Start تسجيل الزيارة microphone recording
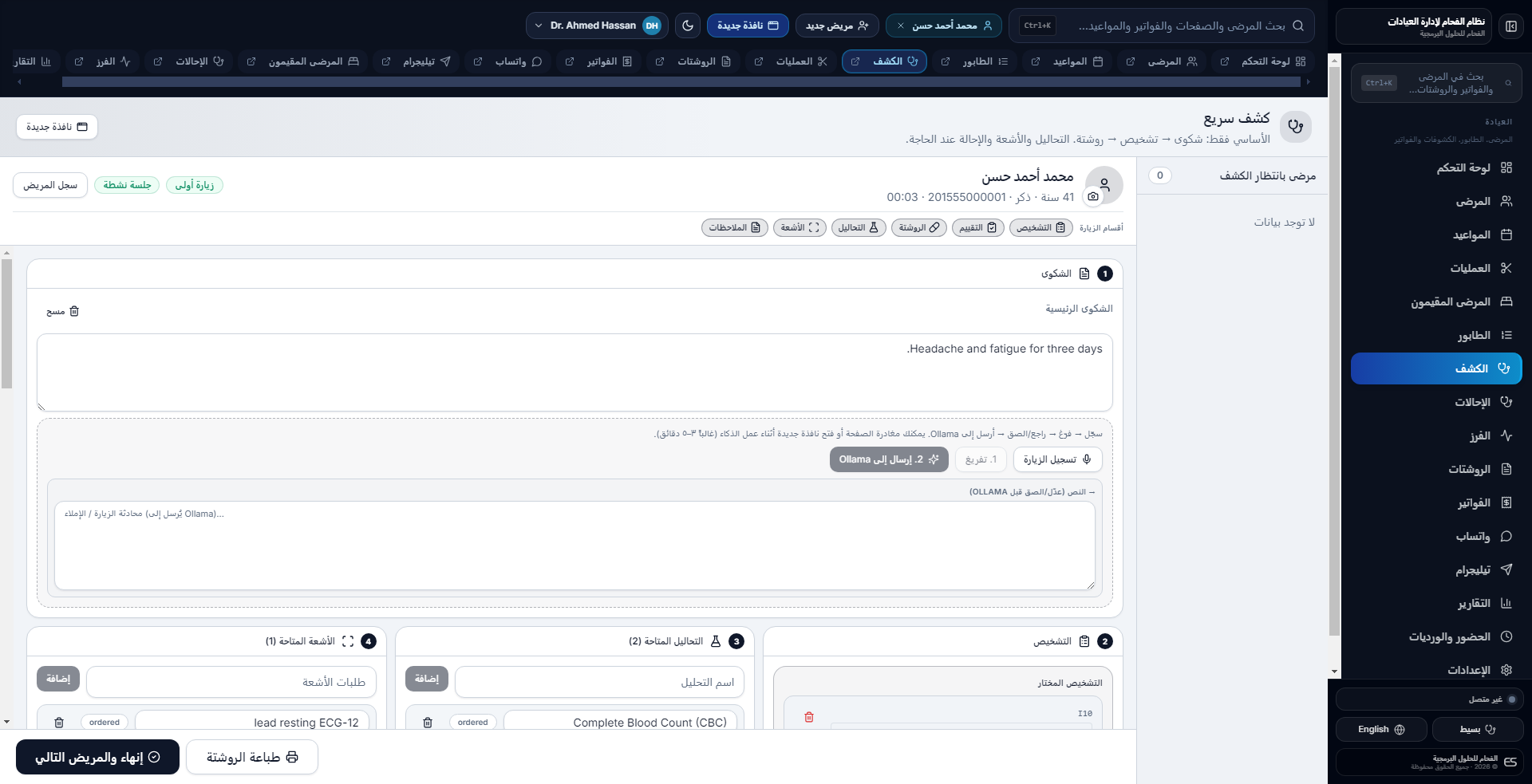The image size is (1532, 784). (x=1057, y=459)
